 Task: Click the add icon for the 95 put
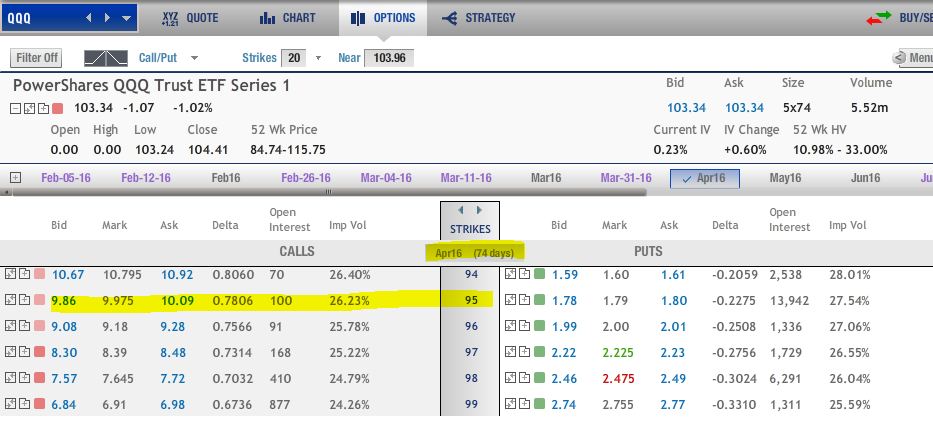coord(524,299)
